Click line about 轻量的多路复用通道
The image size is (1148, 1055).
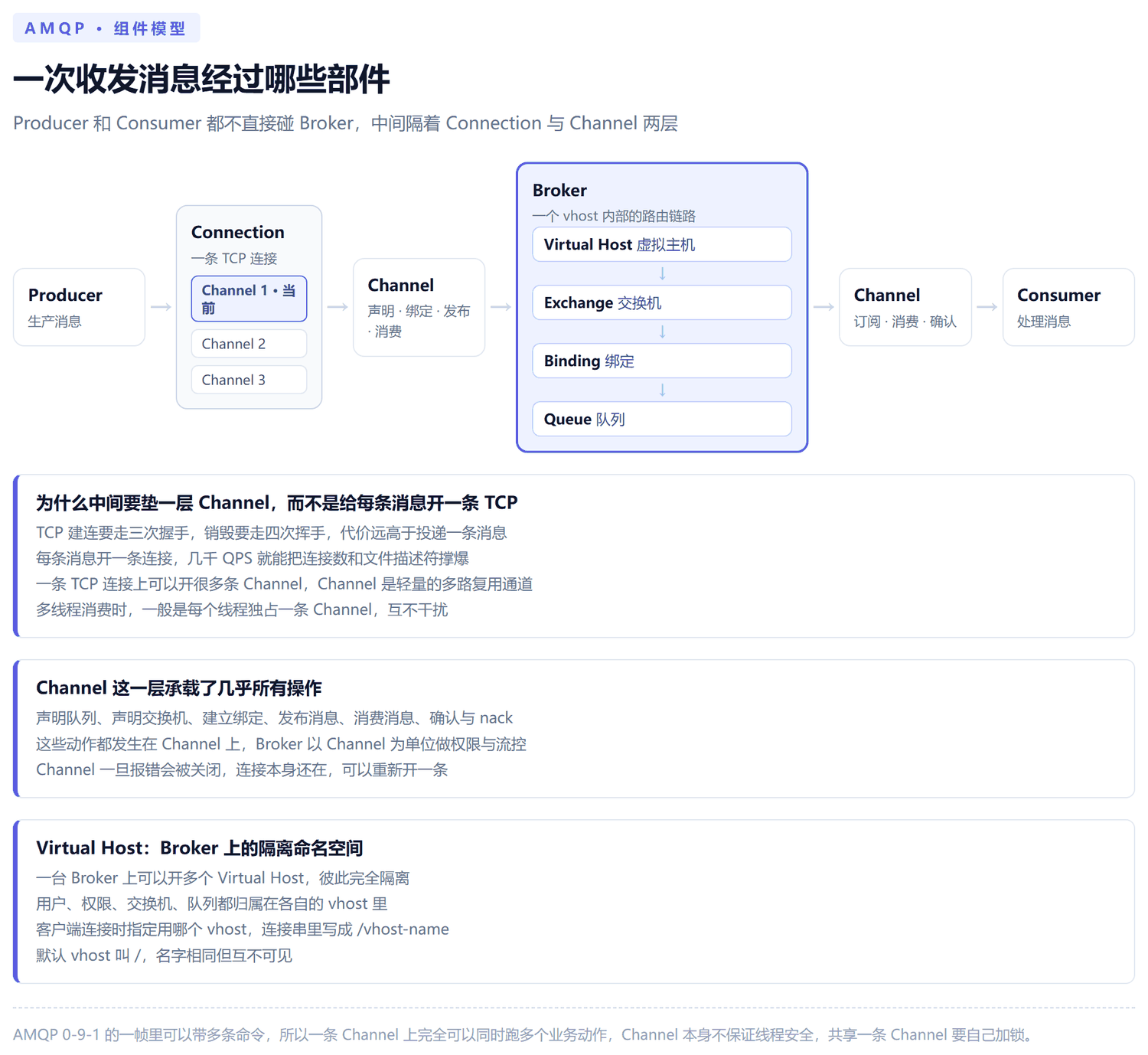(x=284, y=584)
